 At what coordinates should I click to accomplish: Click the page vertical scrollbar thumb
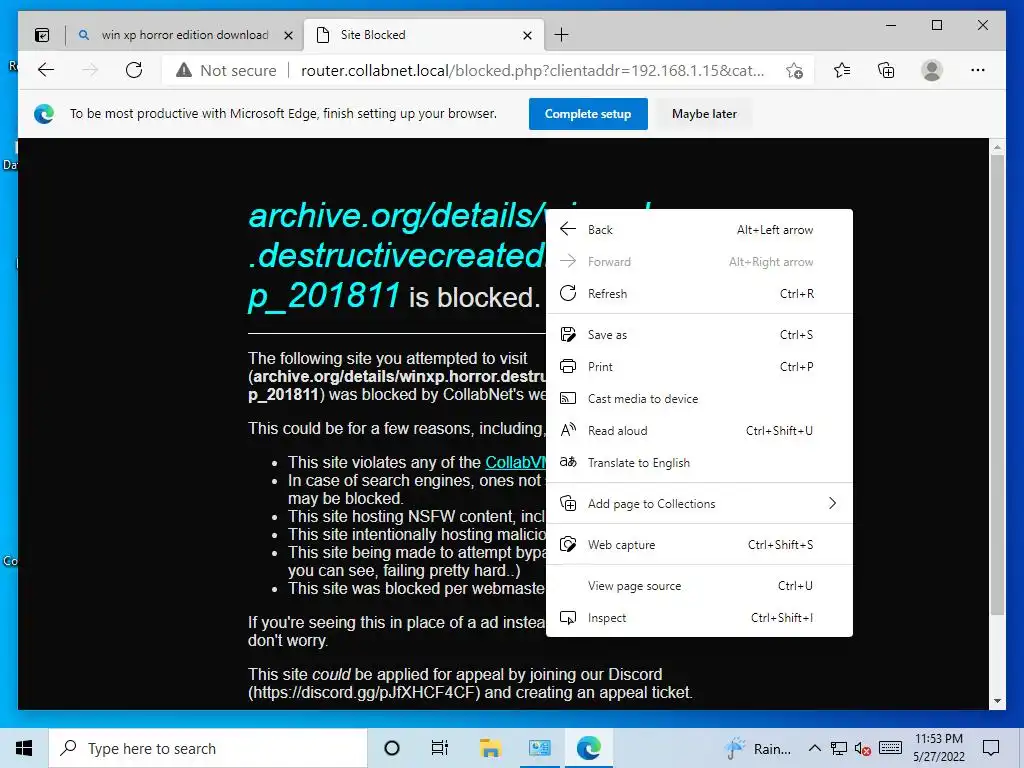click(997, 384)
